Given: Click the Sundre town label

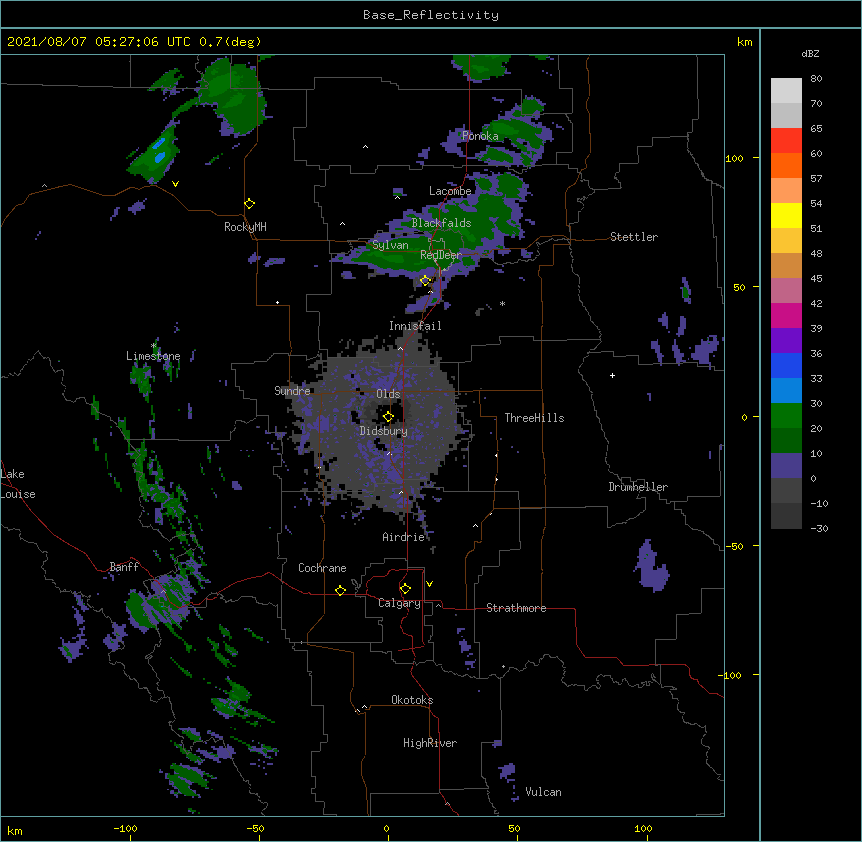Looking at the screenshot, I should click(x=292, y=391).
